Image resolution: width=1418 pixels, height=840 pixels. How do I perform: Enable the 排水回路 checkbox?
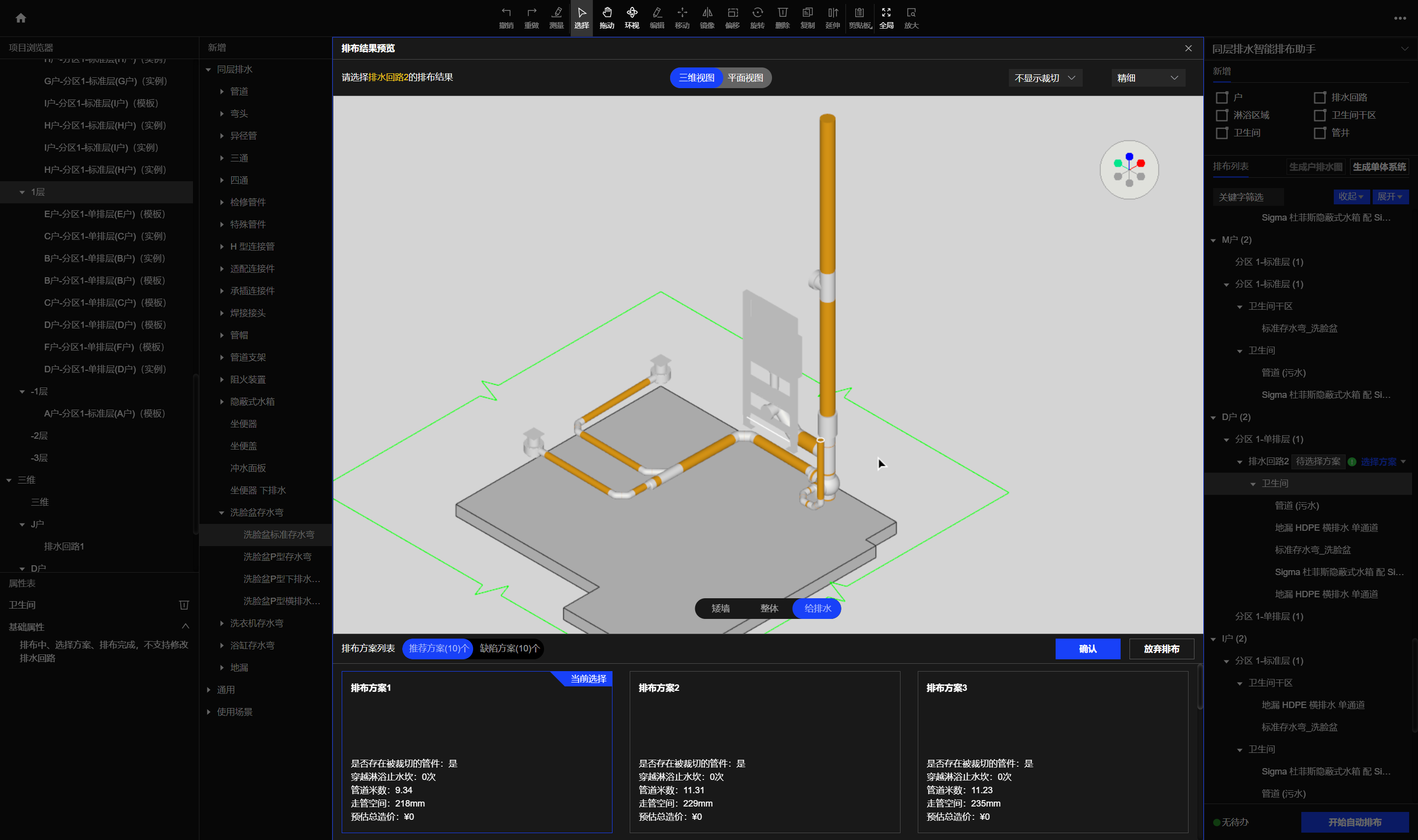[x=1320, y=98]
